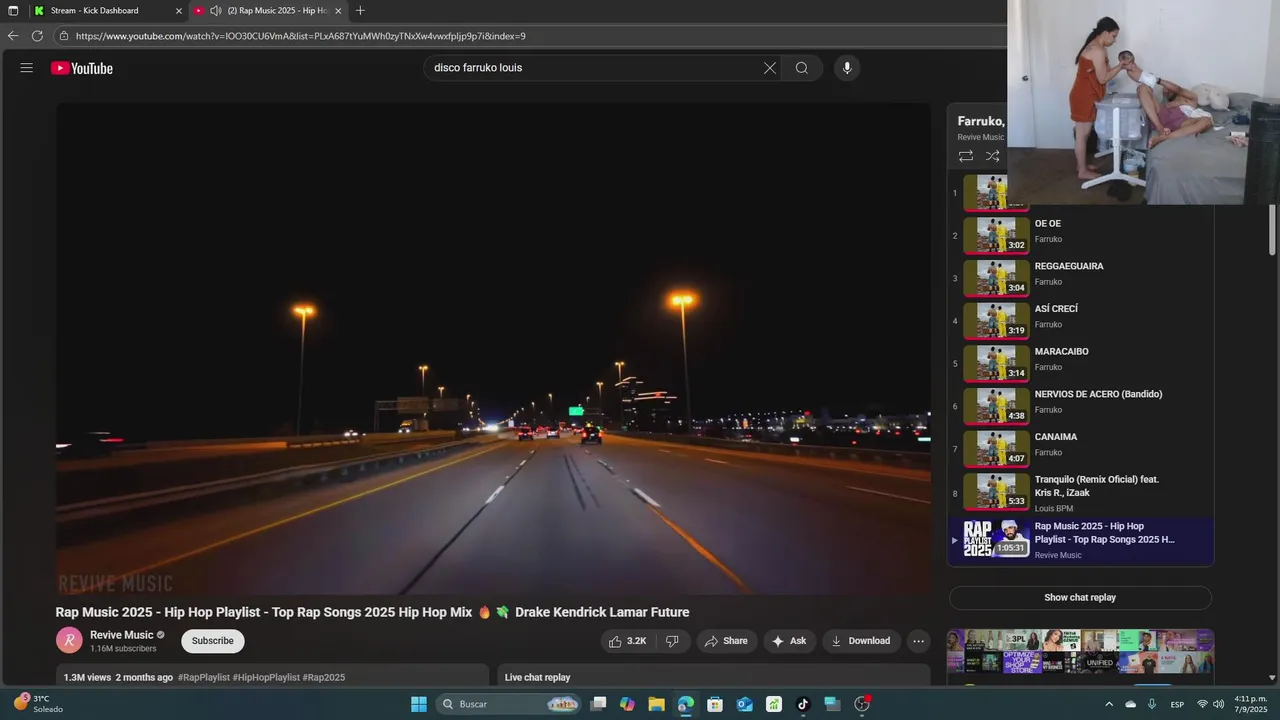Like the video (3.2K)

[x=627, y=641]
